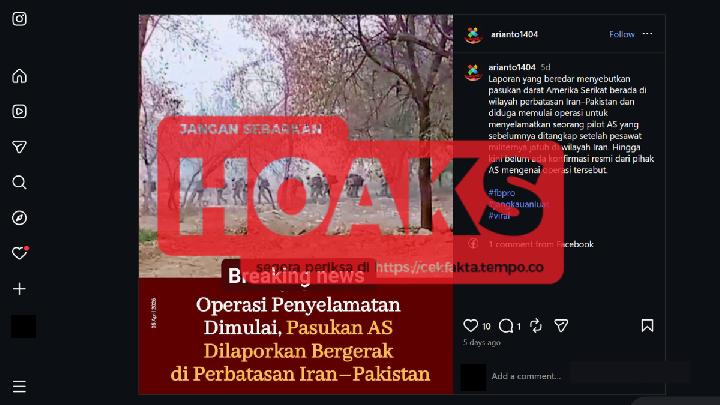The image size is (720, 405).
Task: Open direct Messages paper plane icon
Action: point(19,147)
